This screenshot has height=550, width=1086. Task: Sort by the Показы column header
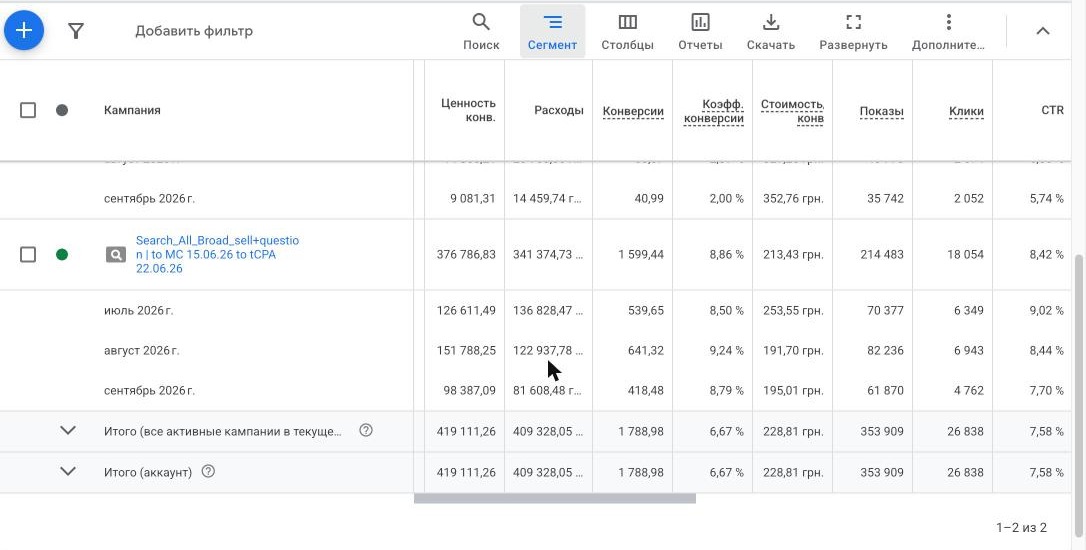pos(881,111)
